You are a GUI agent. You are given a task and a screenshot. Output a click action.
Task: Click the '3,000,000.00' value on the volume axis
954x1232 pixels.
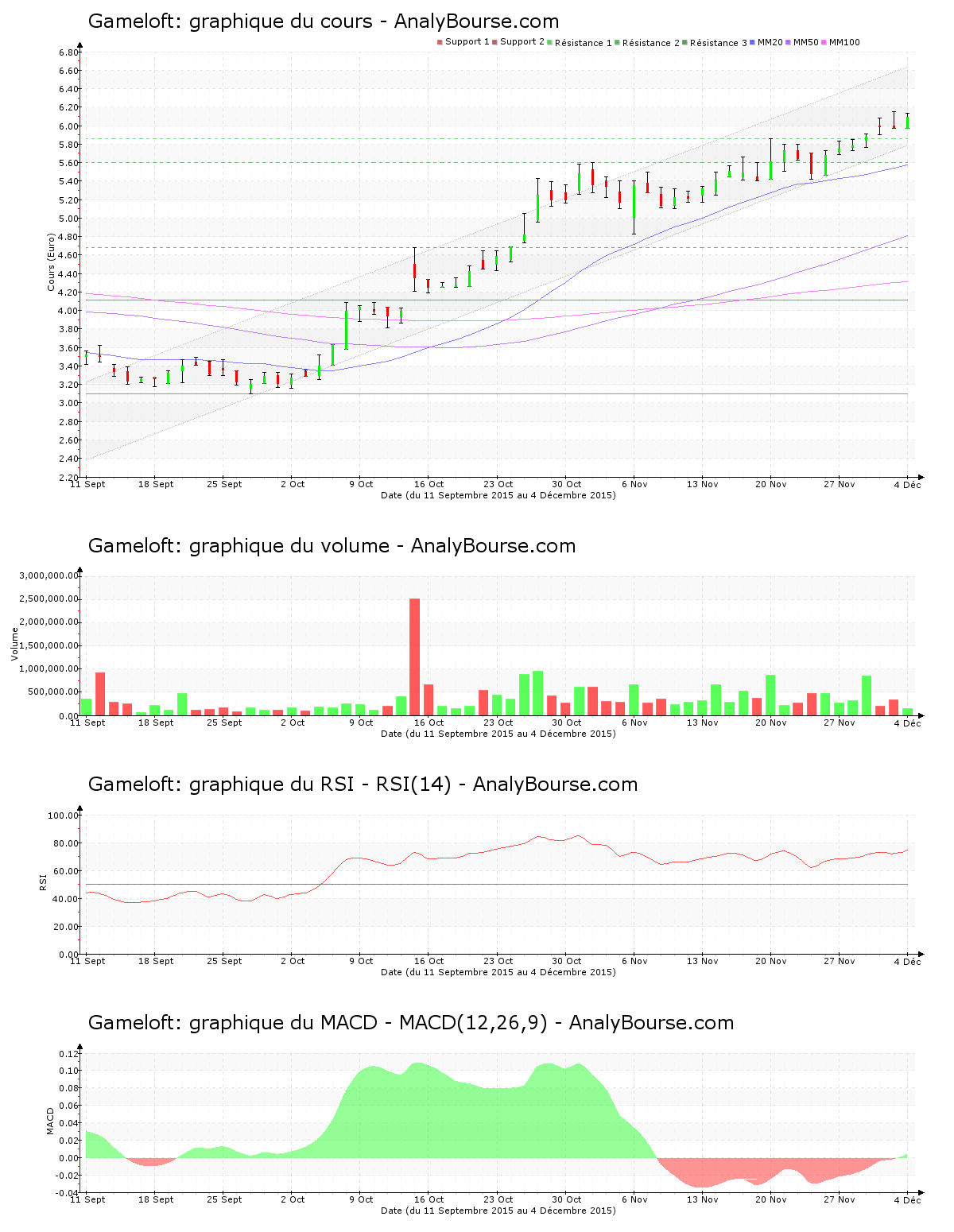(x=49, y=575)
